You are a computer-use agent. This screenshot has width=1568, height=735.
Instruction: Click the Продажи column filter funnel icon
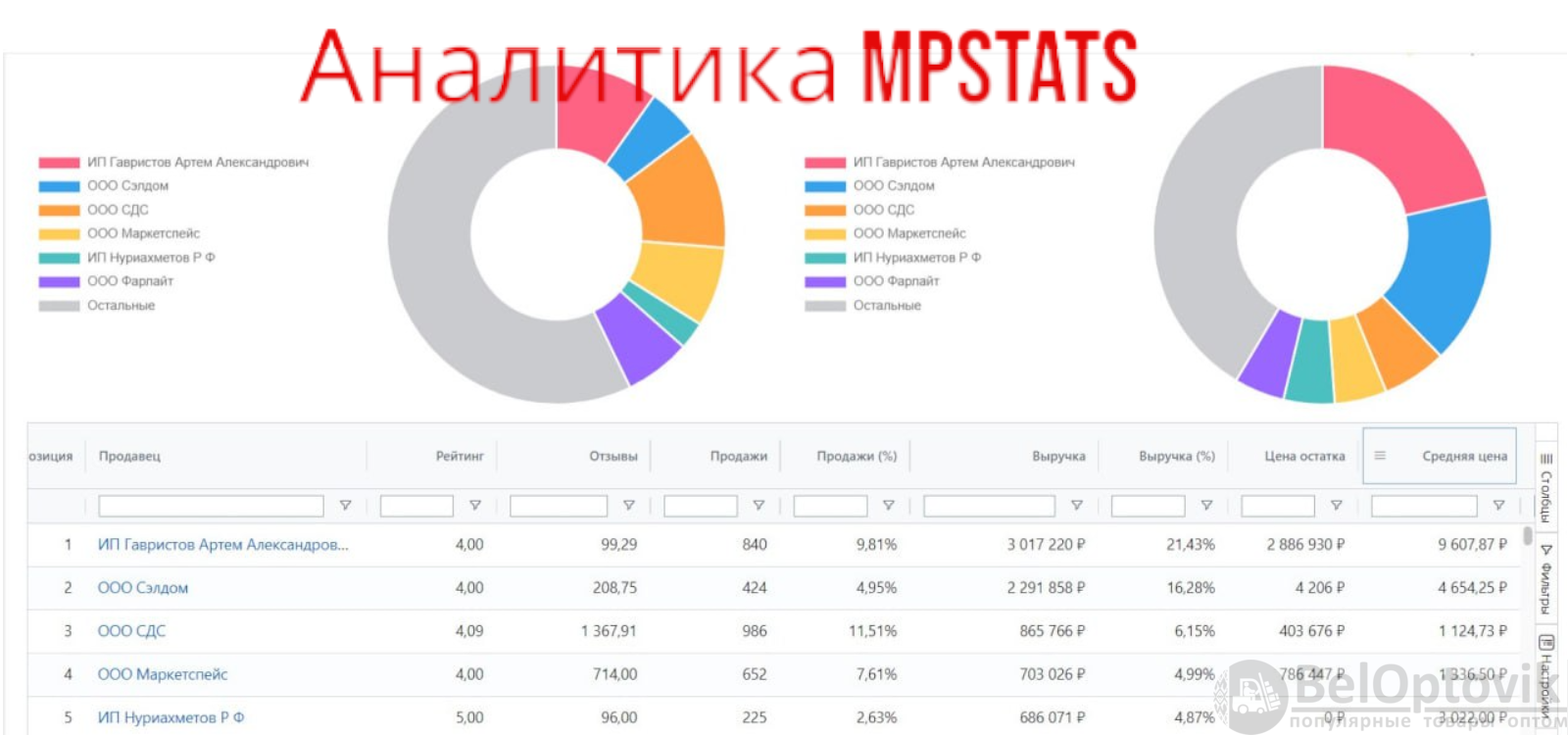pyautogui.click(x=759, y=506)
